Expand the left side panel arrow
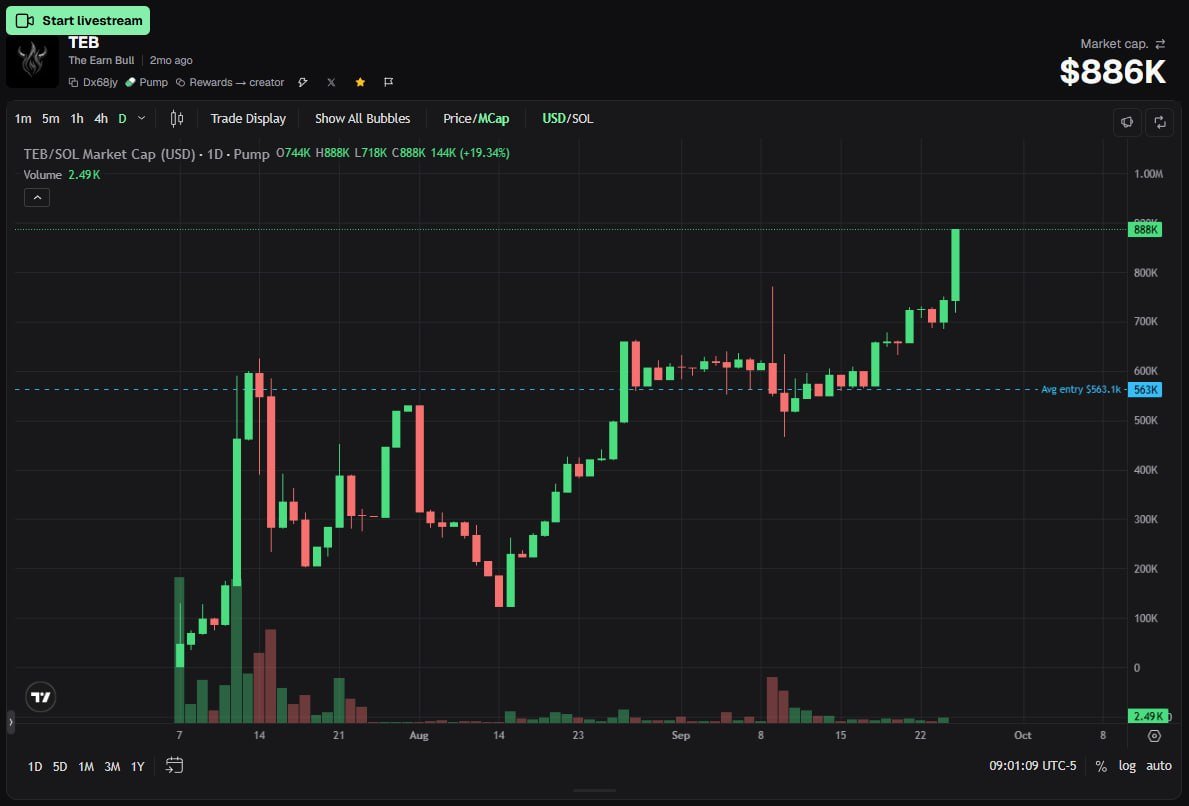 pyautogui.click(x=11, y=722)
